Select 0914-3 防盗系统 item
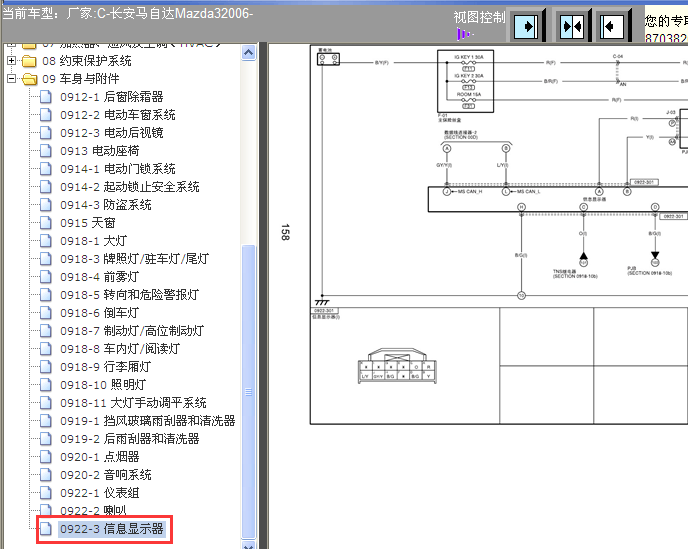Viewport: 688px width, 549px height. [x=106, y=205]
